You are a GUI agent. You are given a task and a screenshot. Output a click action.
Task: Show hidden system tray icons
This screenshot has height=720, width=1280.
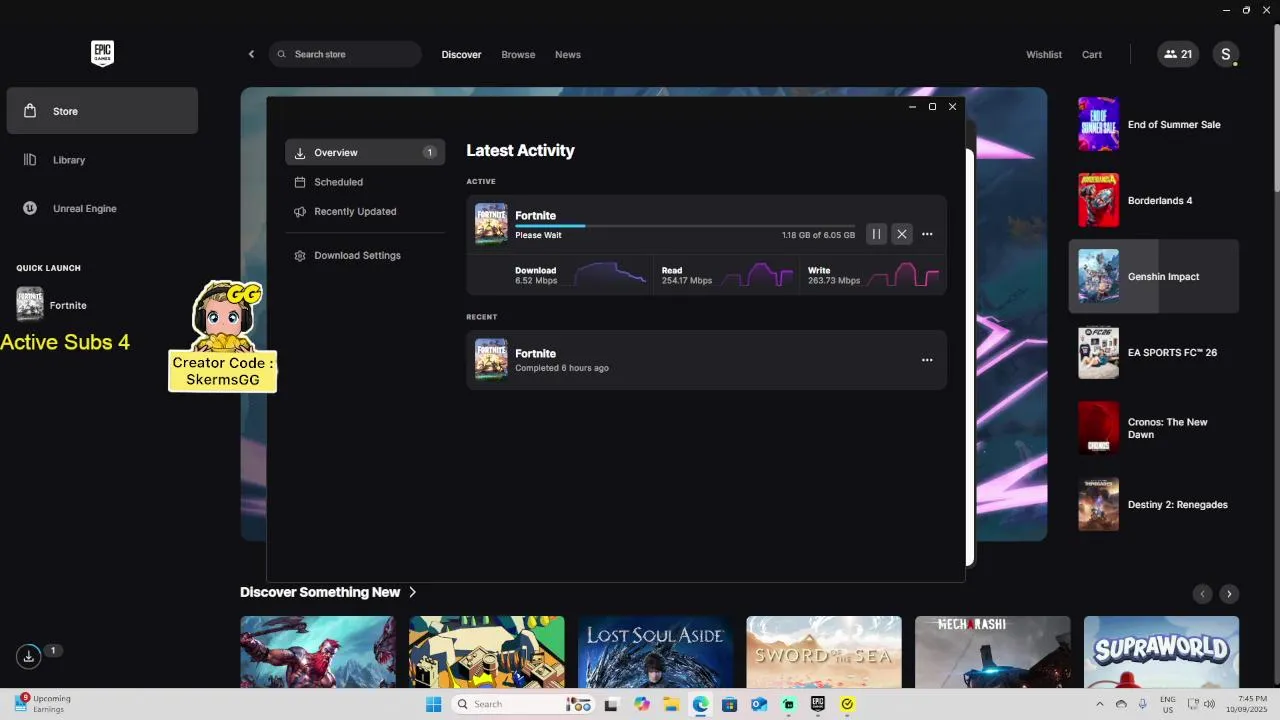click(1099, 704)
